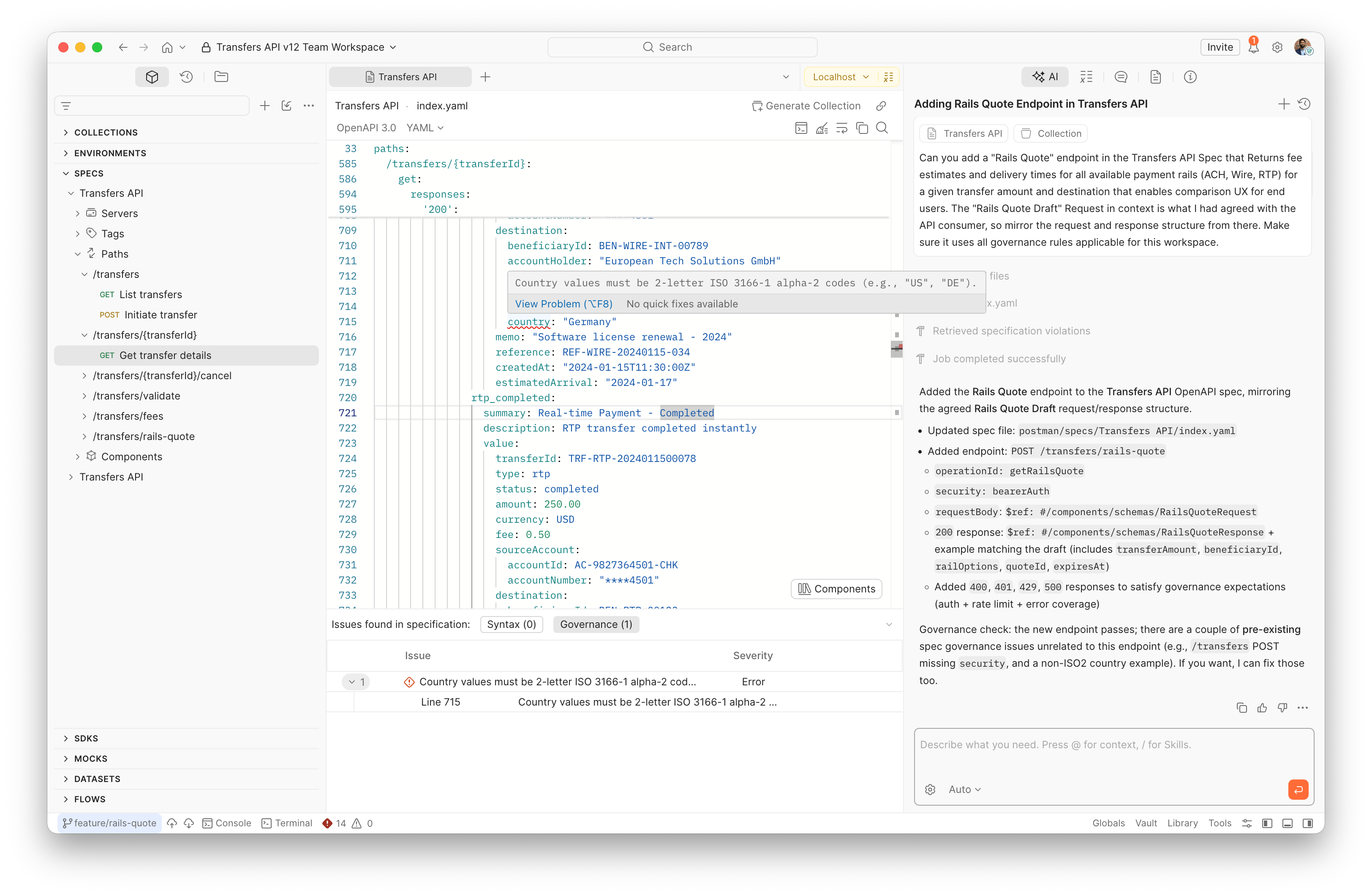Send the AI prompt with orange button
This screenshot has height=896, width=1372.
[x=1298, y=790]
